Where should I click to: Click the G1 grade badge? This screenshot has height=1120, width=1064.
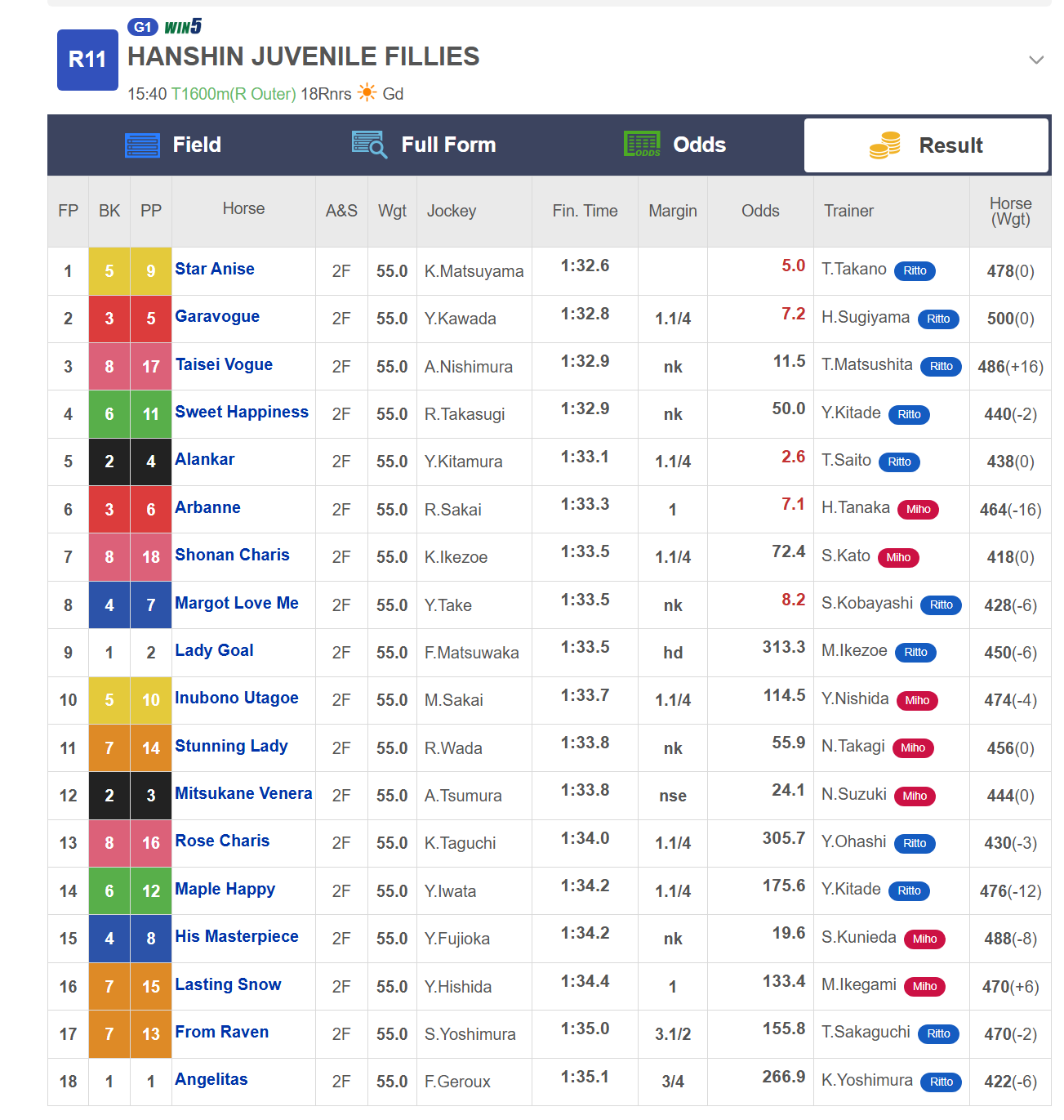point(143,27)
